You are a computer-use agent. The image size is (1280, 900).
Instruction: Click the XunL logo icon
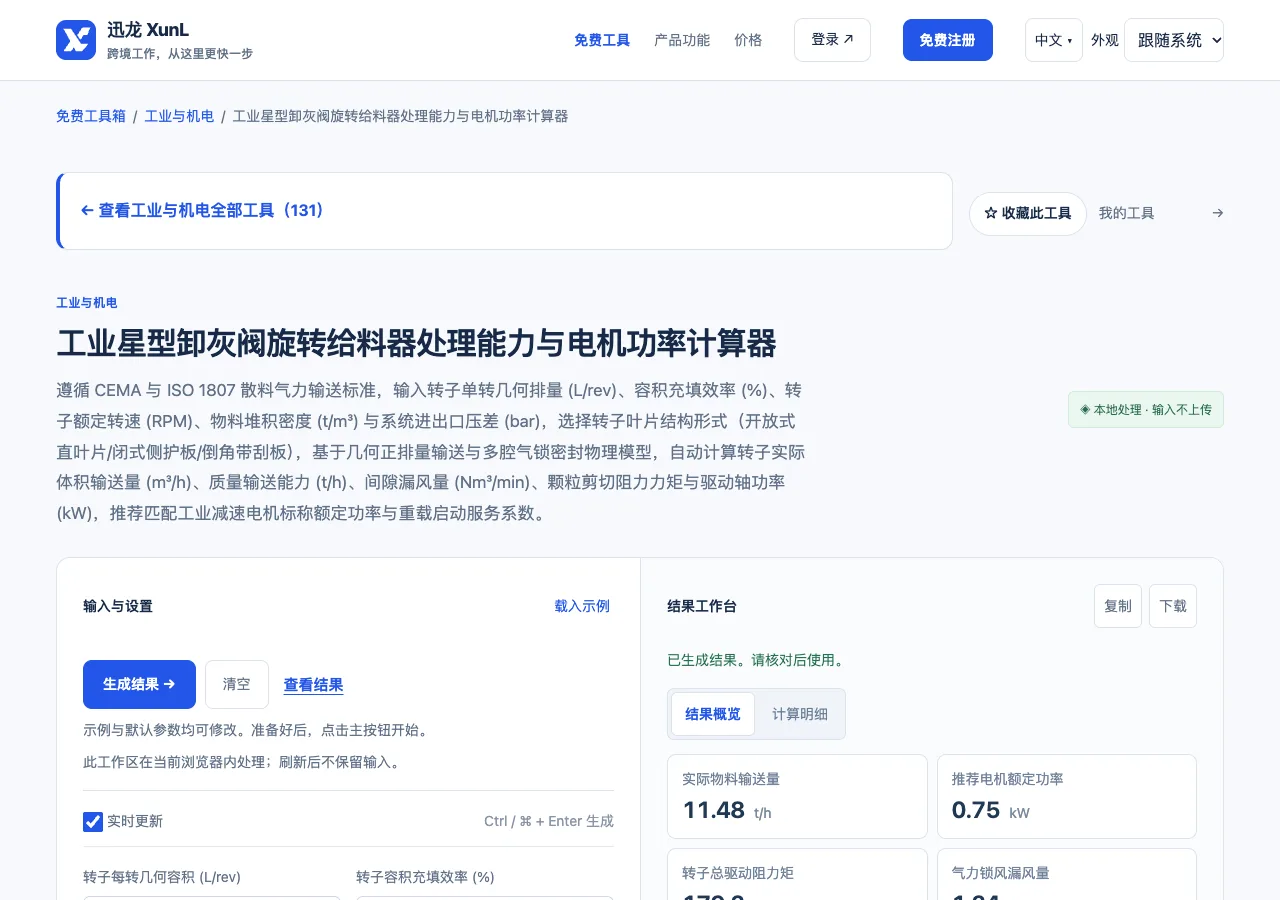(76, 40)
